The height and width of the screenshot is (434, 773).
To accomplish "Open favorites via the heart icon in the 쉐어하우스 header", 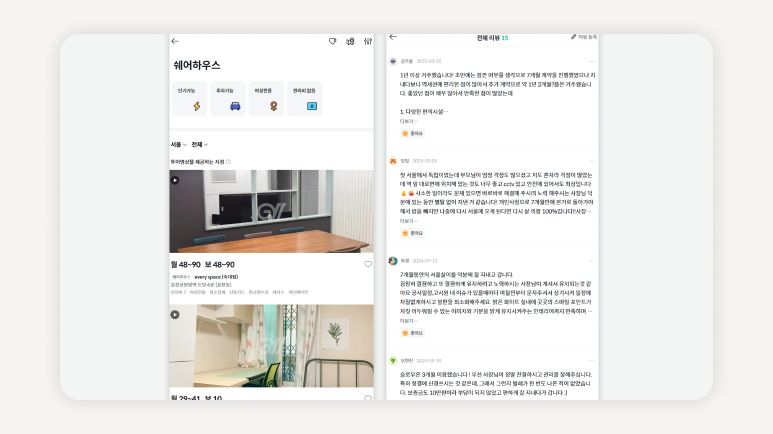I will 333,41.
